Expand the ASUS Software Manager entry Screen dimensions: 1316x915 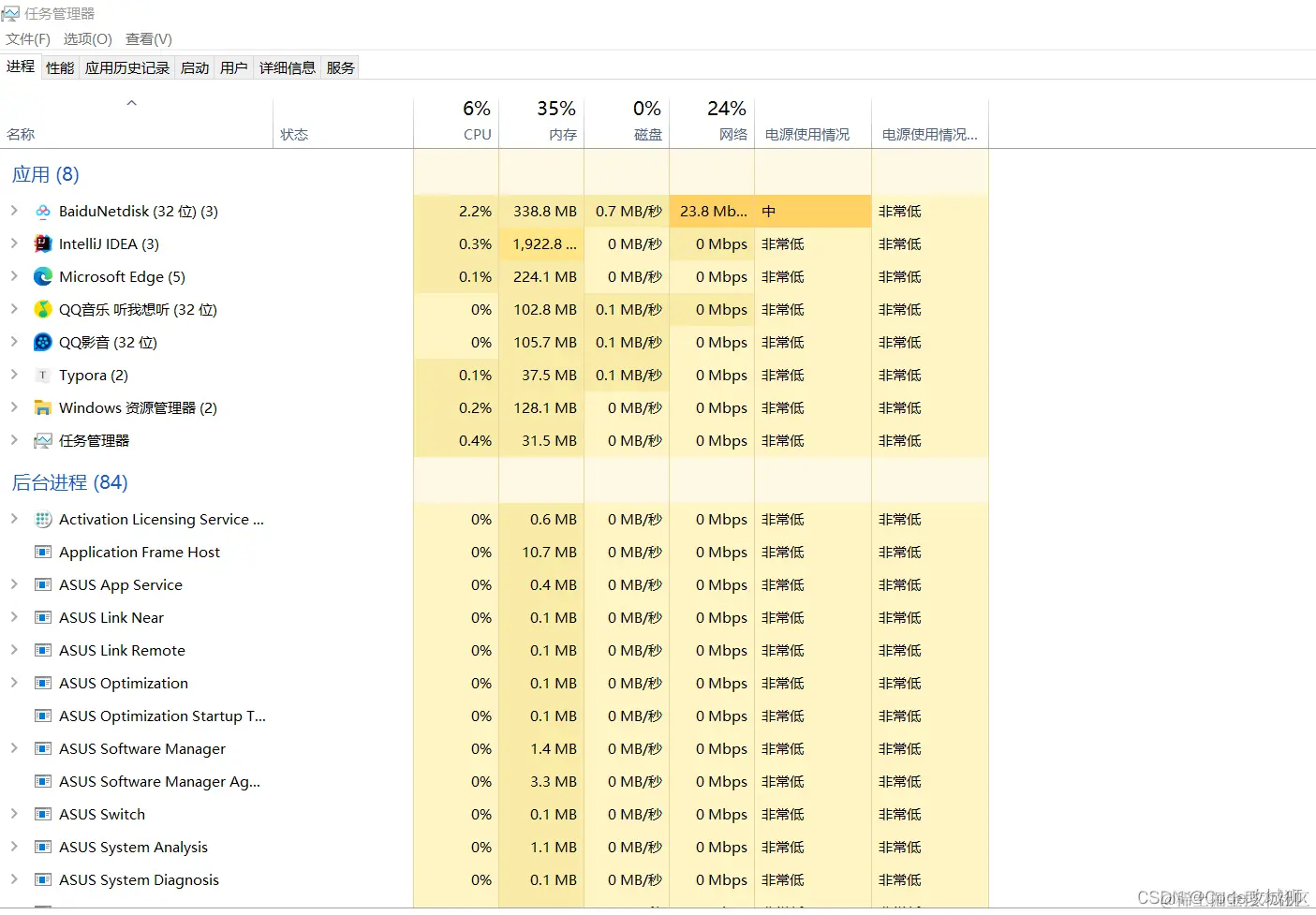coord(14,748)
